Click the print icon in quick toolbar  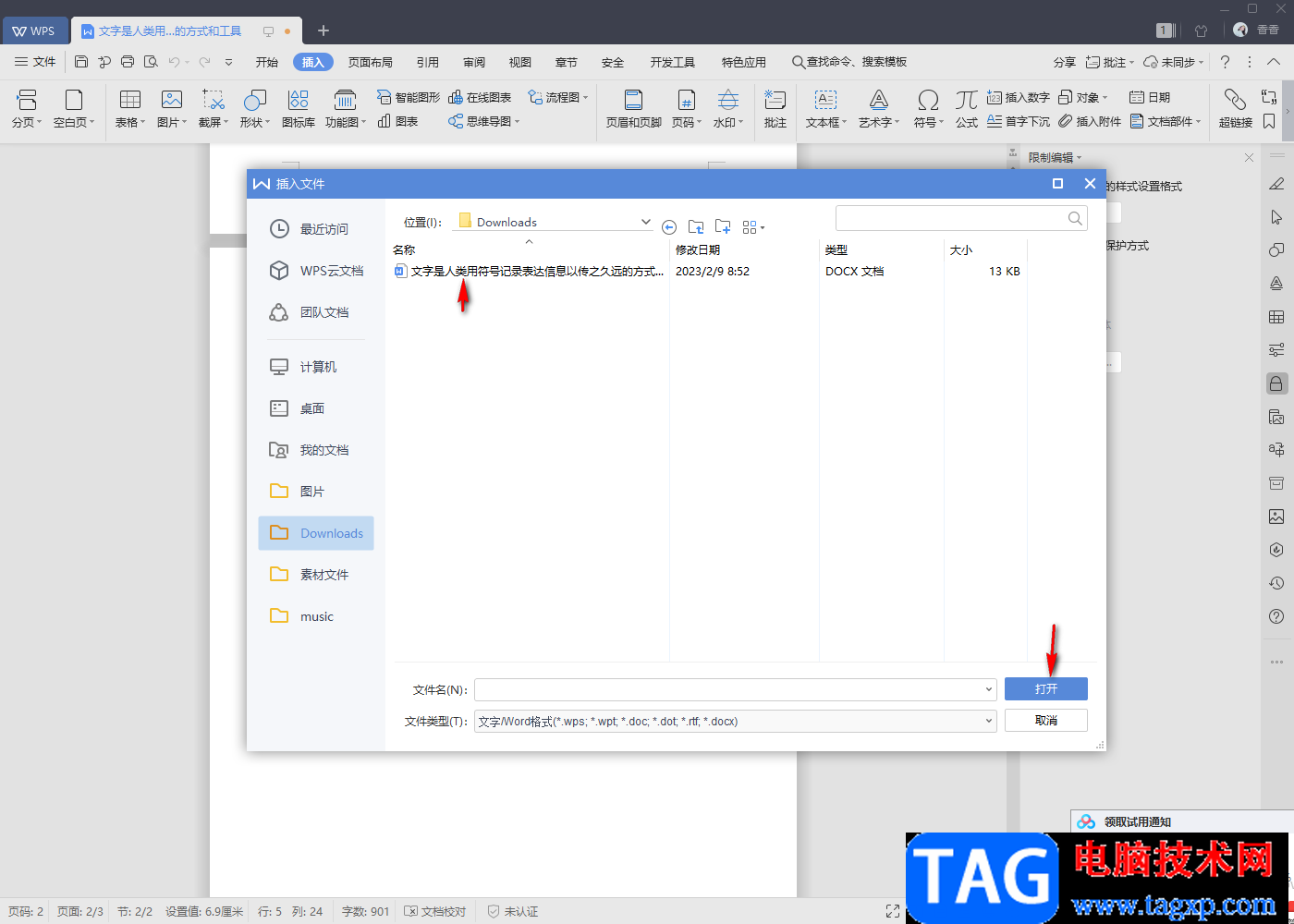click(x=128, y=62)
